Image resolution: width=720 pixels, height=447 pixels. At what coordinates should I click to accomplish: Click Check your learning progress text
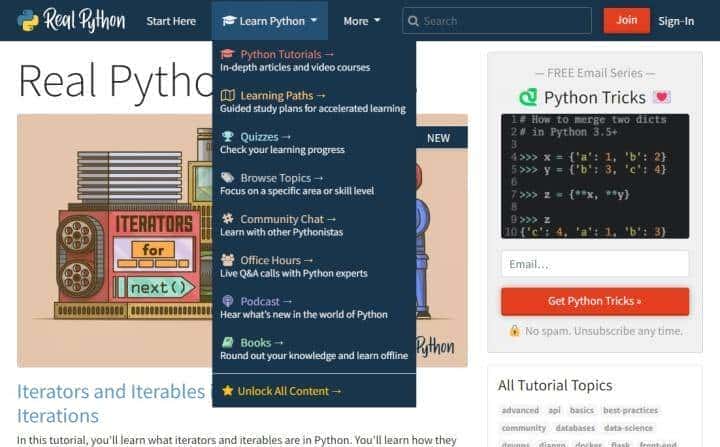(282, 150)
